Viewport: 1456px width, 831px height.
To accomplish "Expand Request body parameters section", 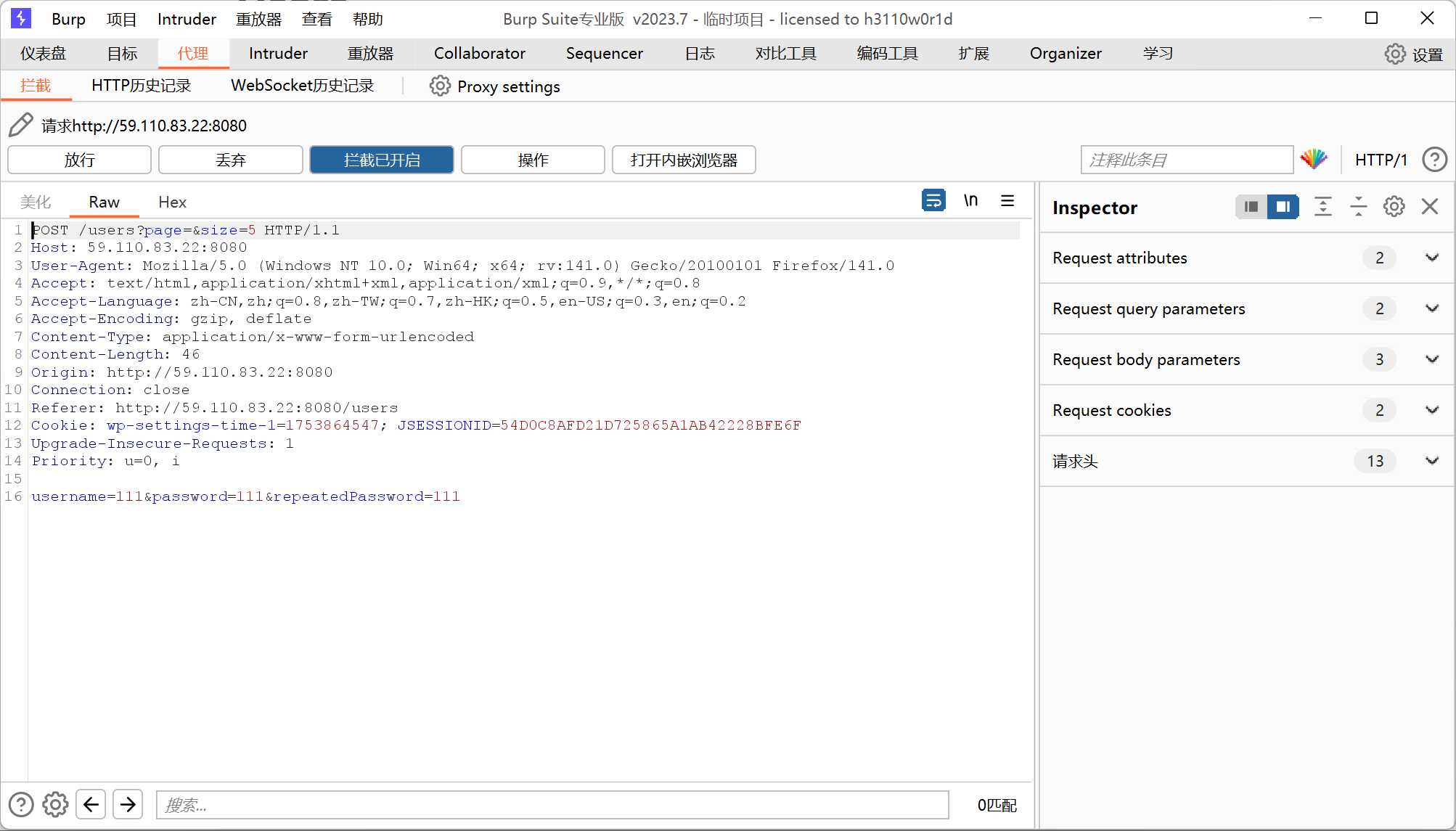I will click(1247, 359).
